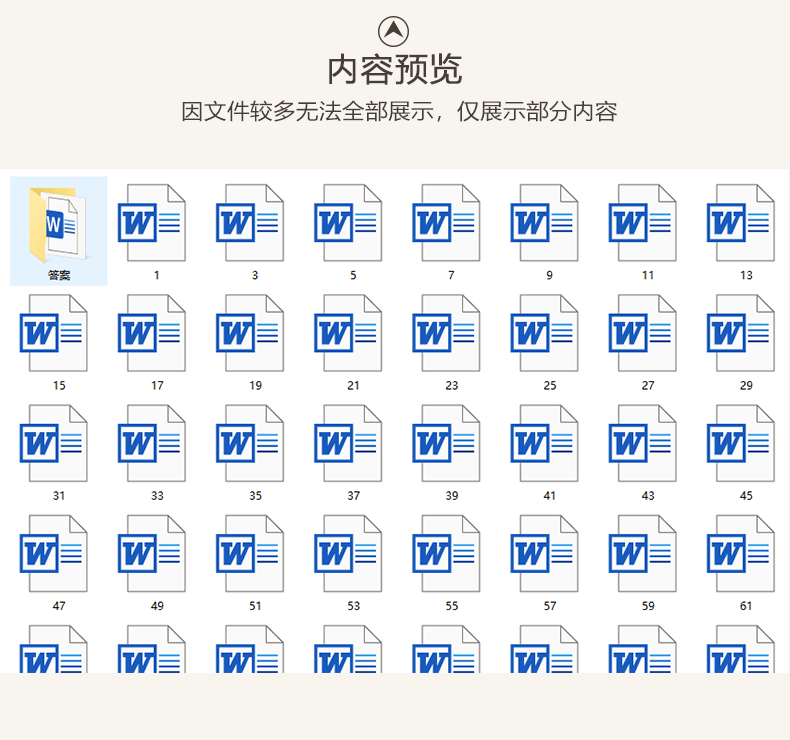Click the file name label 47
The height and width of the screenshot is (740, 790).
click(59, 606)
